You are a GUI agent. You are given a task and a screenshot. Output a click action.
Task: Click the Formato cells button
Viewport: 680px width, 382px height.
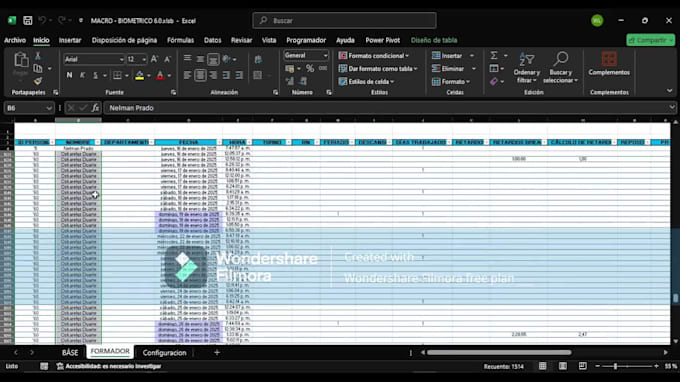tap(451, 82)
